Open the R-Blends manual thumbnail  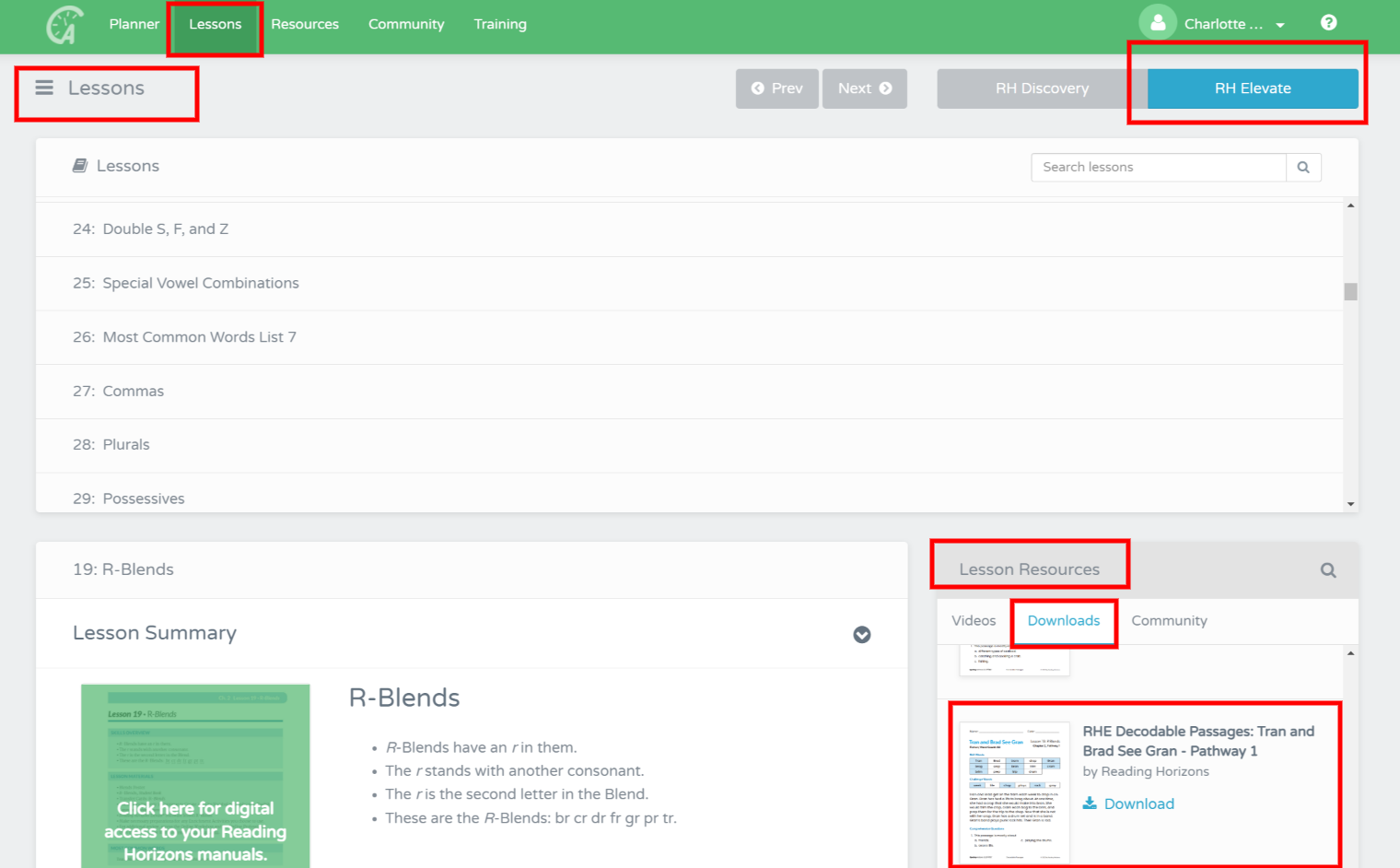[x=195, y=776]
